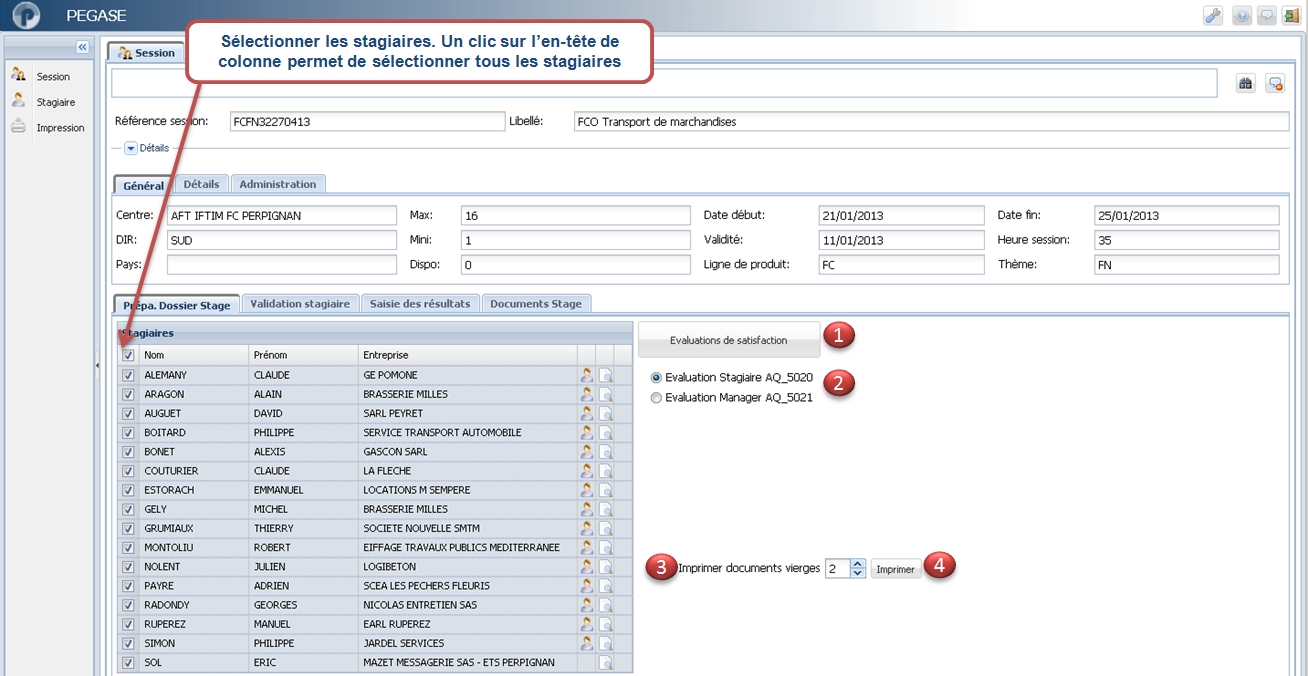Select the Prépa. Dossier Stage tab
Image resolution: width=1308 pixels, height=676 pixels.
[176, 304]
